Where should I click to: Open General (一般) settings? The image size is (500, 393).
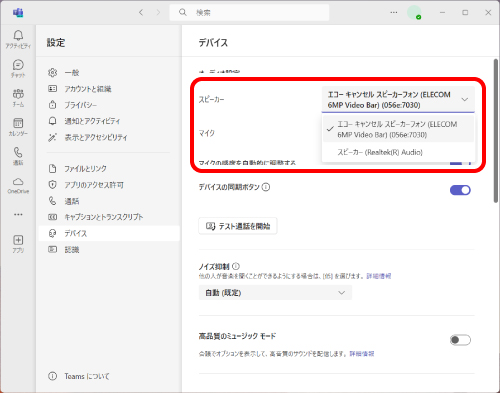109,72
